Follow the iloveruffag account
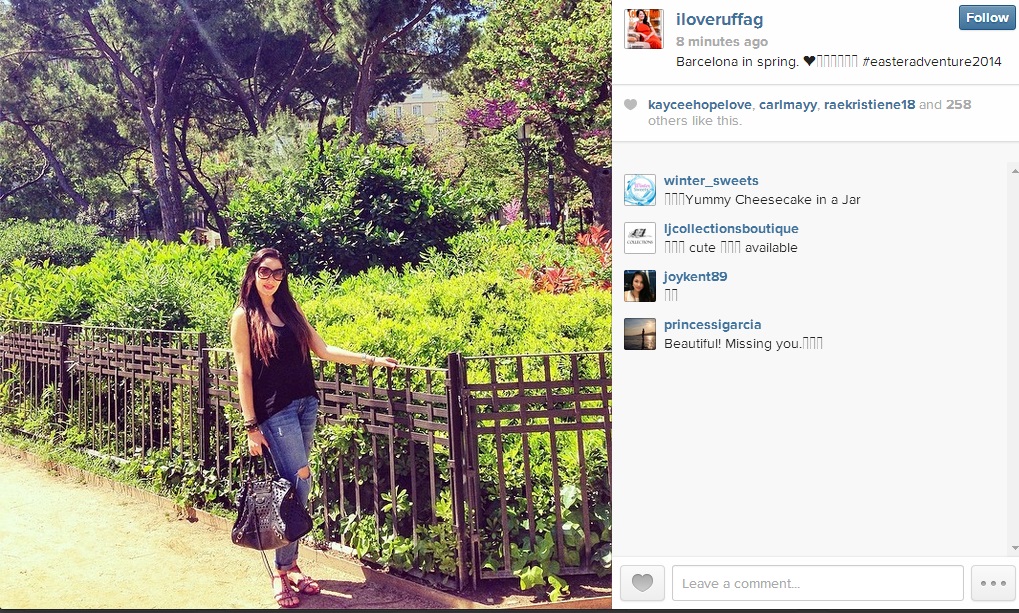This screenshot has width=1019, height=613. (x=987, y=18)
